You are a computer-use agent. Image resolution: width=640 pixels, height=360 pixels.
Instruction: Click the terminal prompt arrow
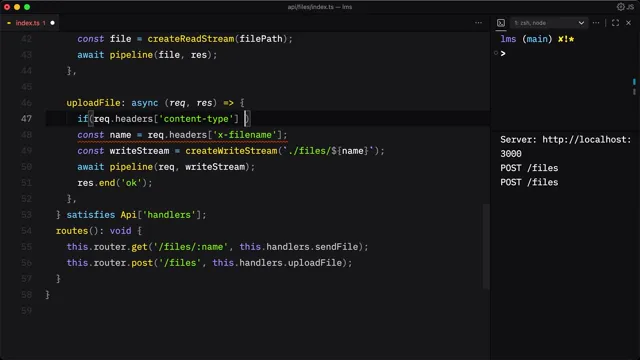point(503,53)
